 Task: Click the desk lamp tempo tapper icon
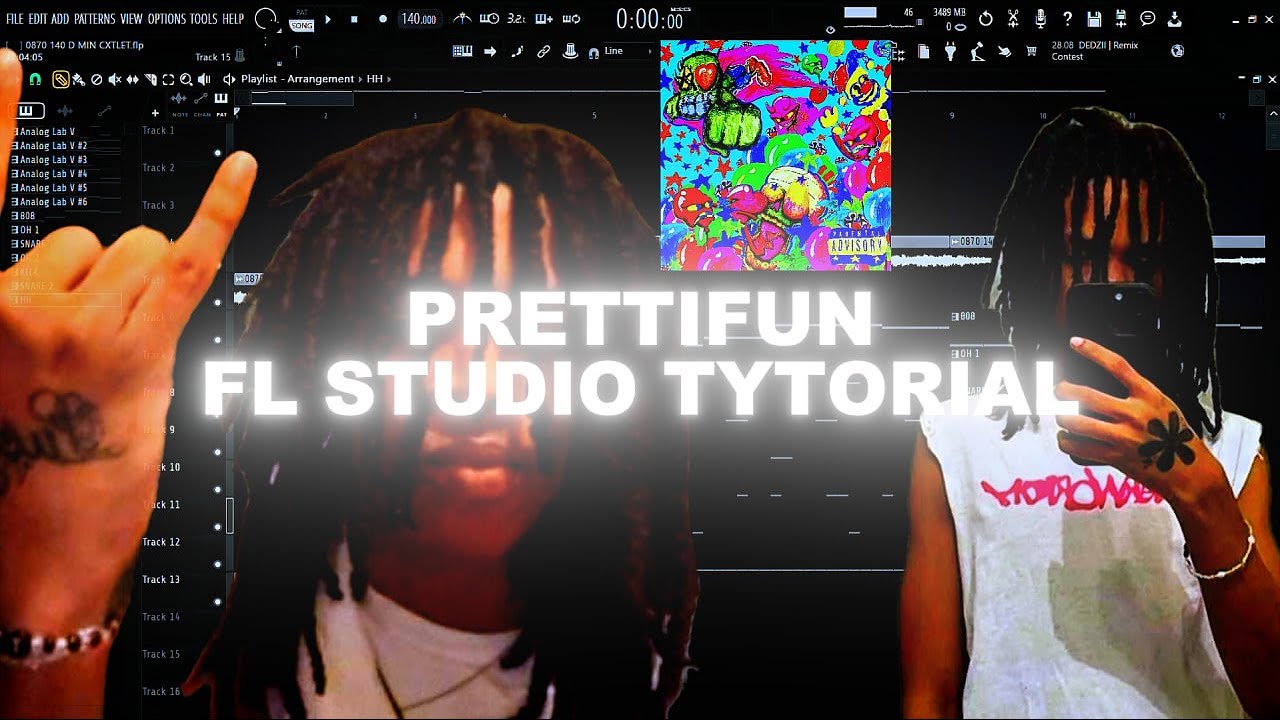pyautogui.click(x=977, y=51)
